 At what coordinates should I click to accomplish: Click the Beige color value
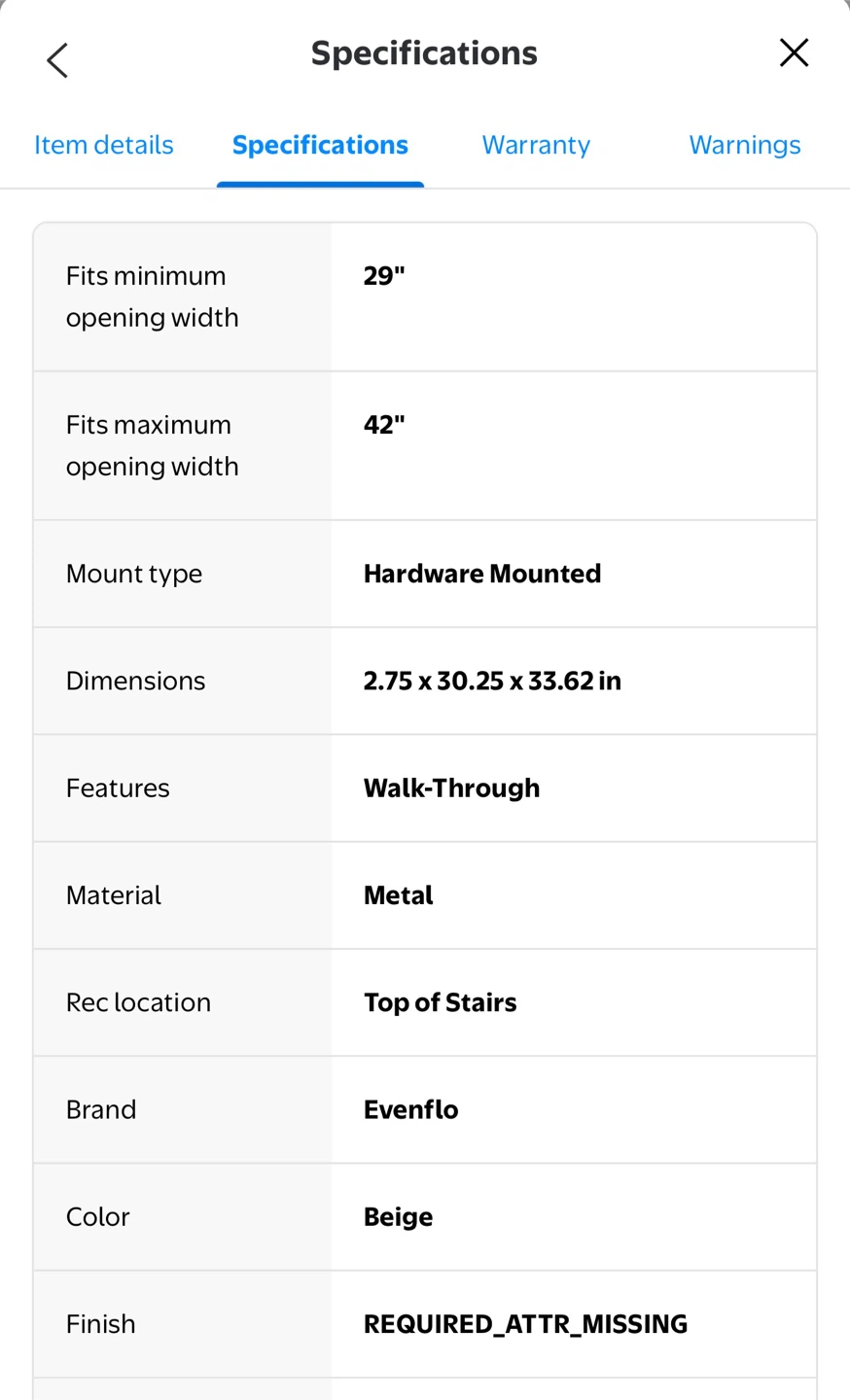point(398,1217)
